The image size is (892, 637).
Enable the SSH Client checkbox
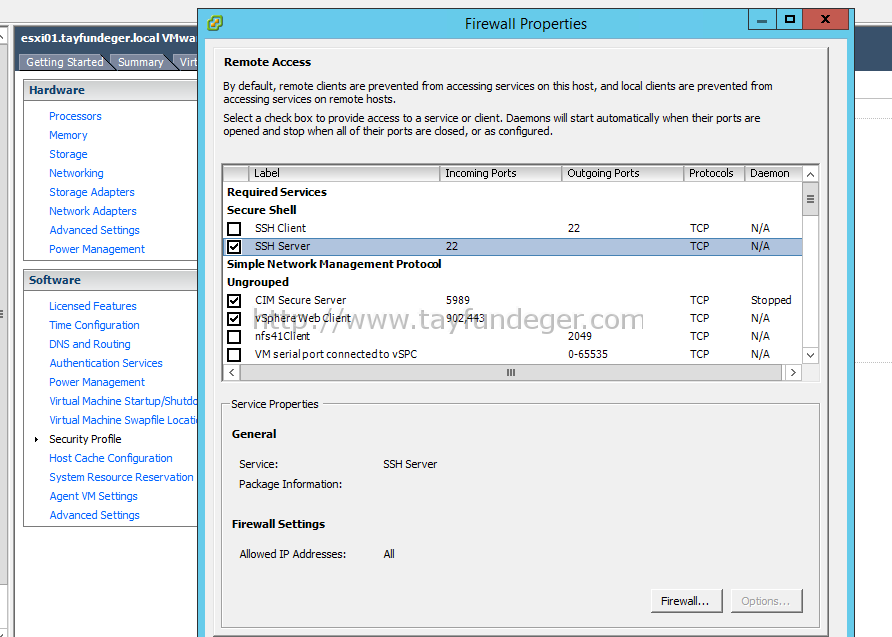coord(234,229)
